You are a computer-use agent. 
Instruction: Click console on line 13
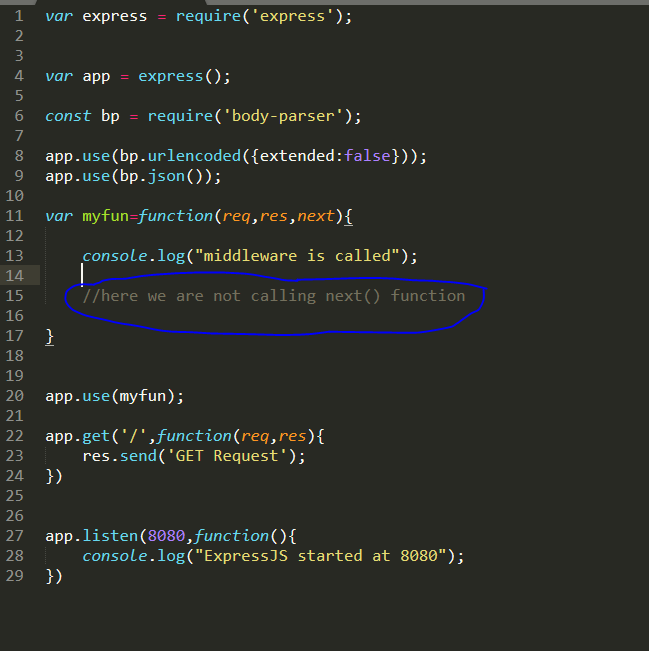(115, 256)
